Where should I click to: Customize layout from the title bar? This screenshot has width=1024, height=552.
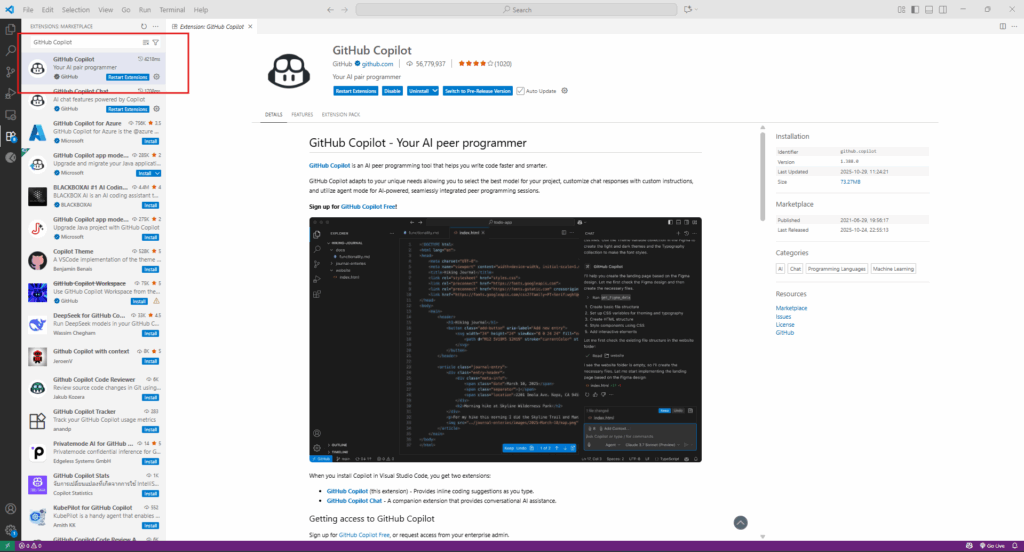pos(901,10)
